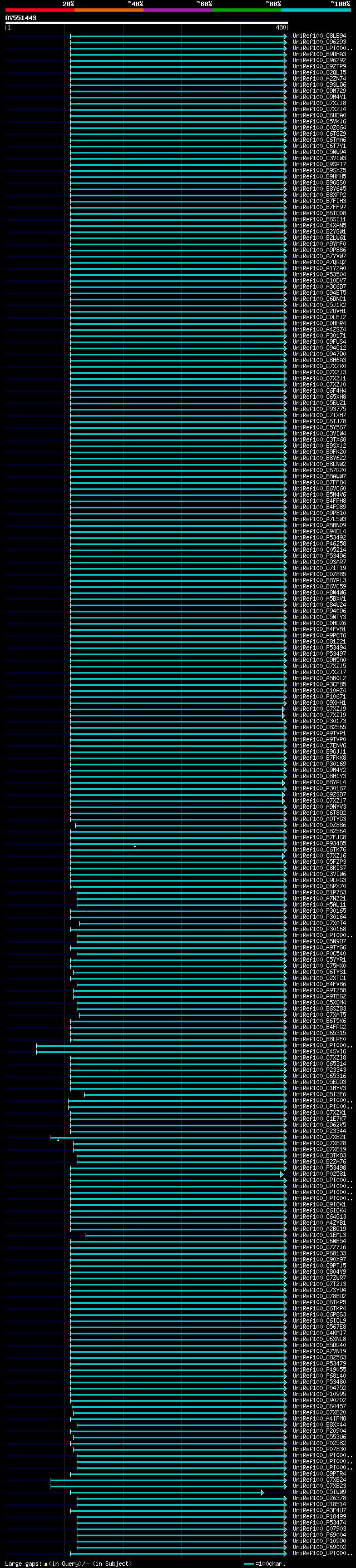This screenshot has width=356, height=1568.
Task: Select hit UniRef100_O81221
Action: [x=319, y=641]
